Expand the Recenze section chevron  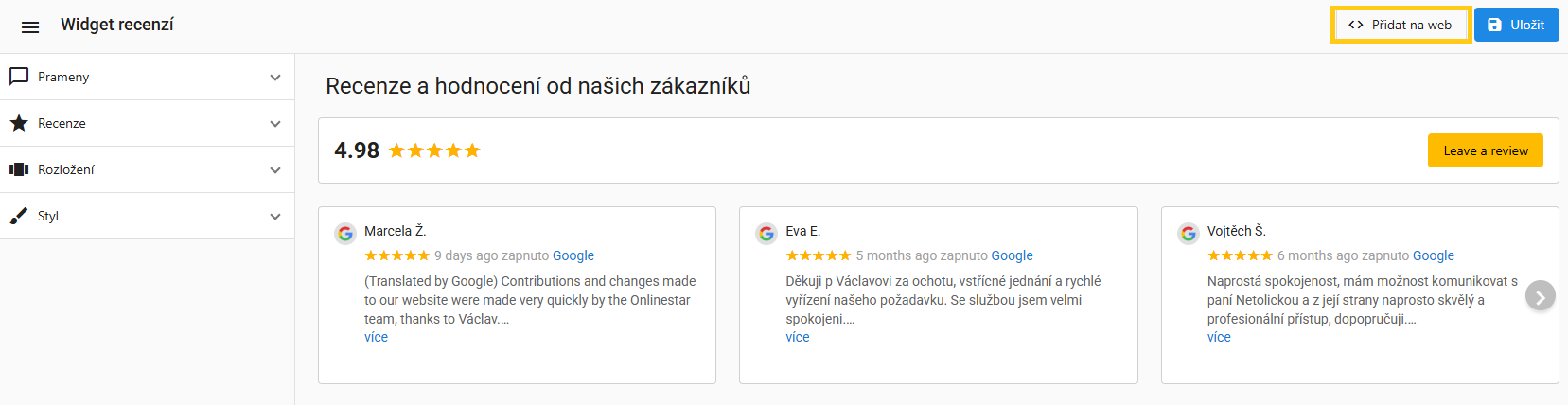[x=275, y=123]
